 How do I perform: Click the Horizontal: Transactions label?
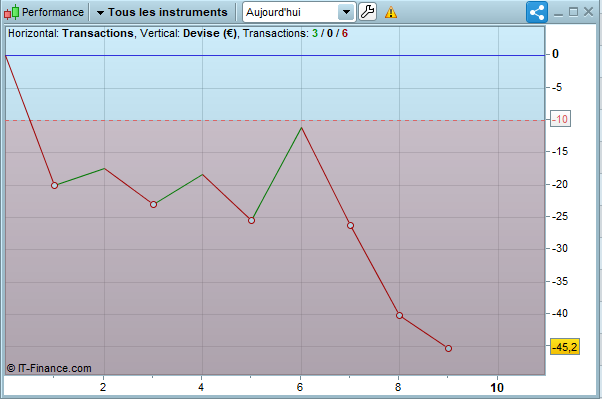(71, 33)
